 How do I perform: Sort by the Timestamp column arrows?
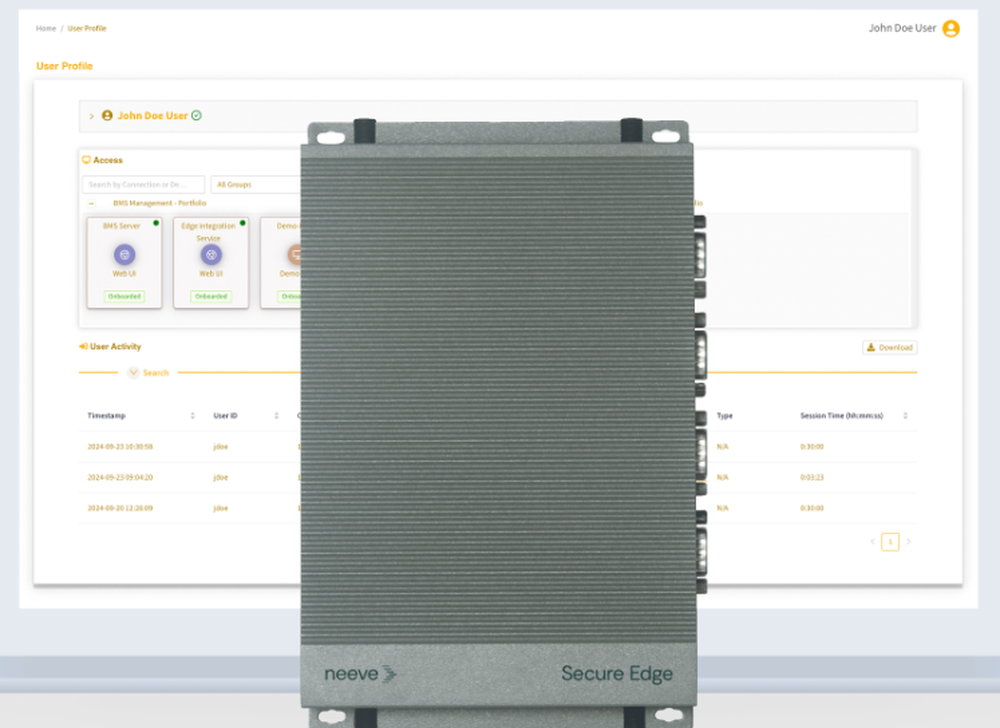[193, 416]
